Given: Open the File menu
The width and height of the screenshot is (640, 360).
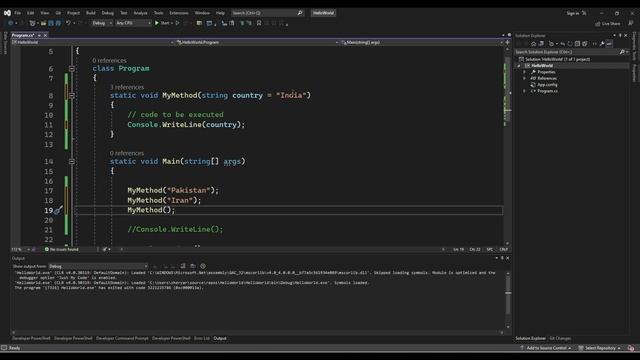Looking at the screenshot, I should [18, 13].
